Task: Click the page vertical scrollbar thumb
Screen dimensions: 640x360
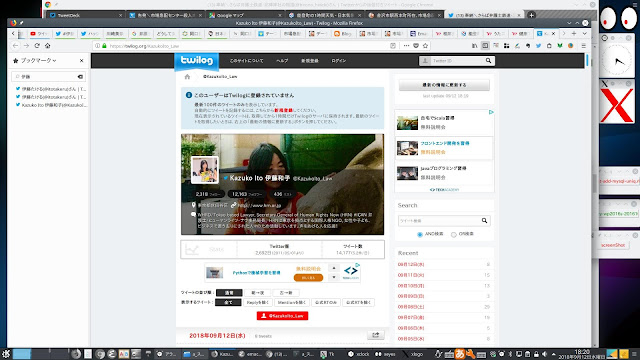Action: click(587, 60)
